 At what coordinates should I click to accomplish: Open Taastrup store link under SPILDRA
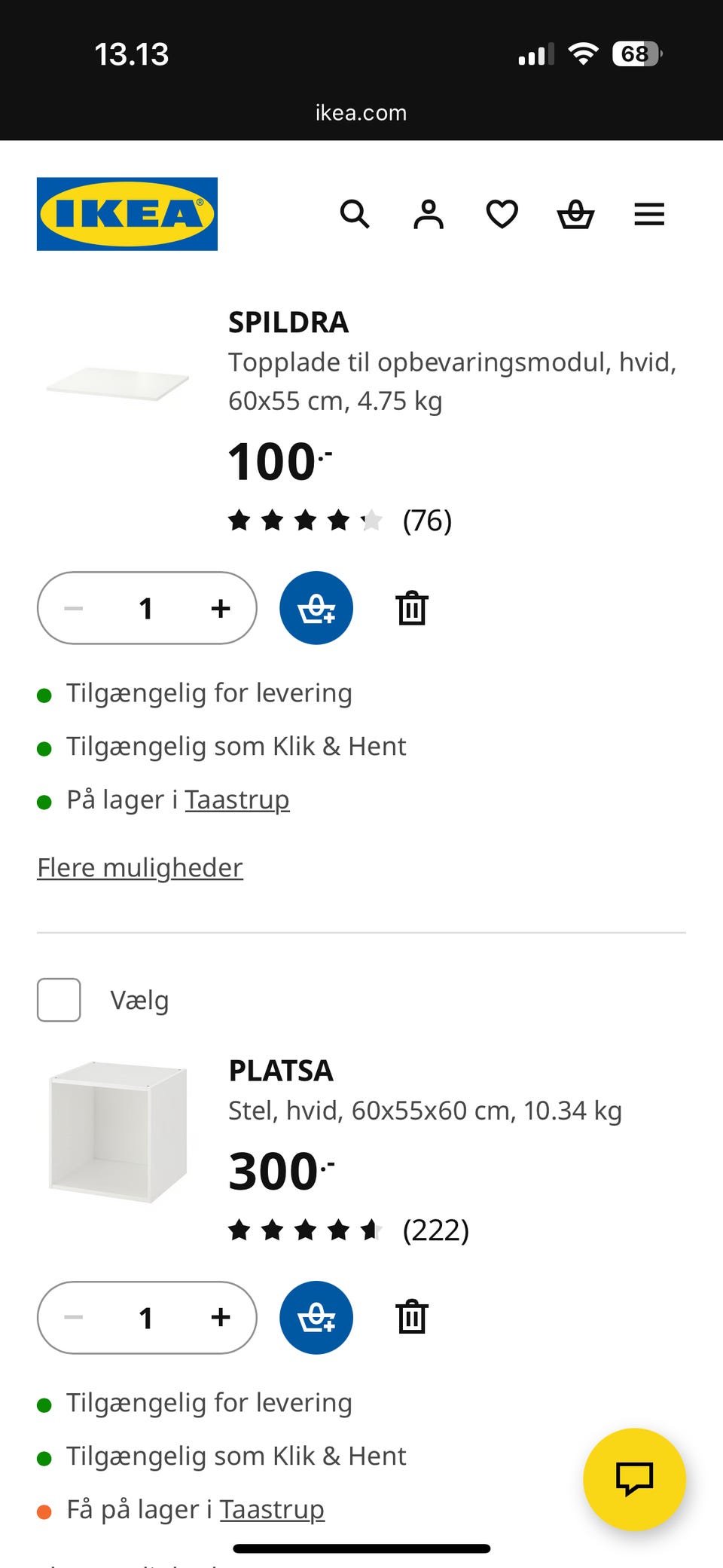tap(237, 800)
